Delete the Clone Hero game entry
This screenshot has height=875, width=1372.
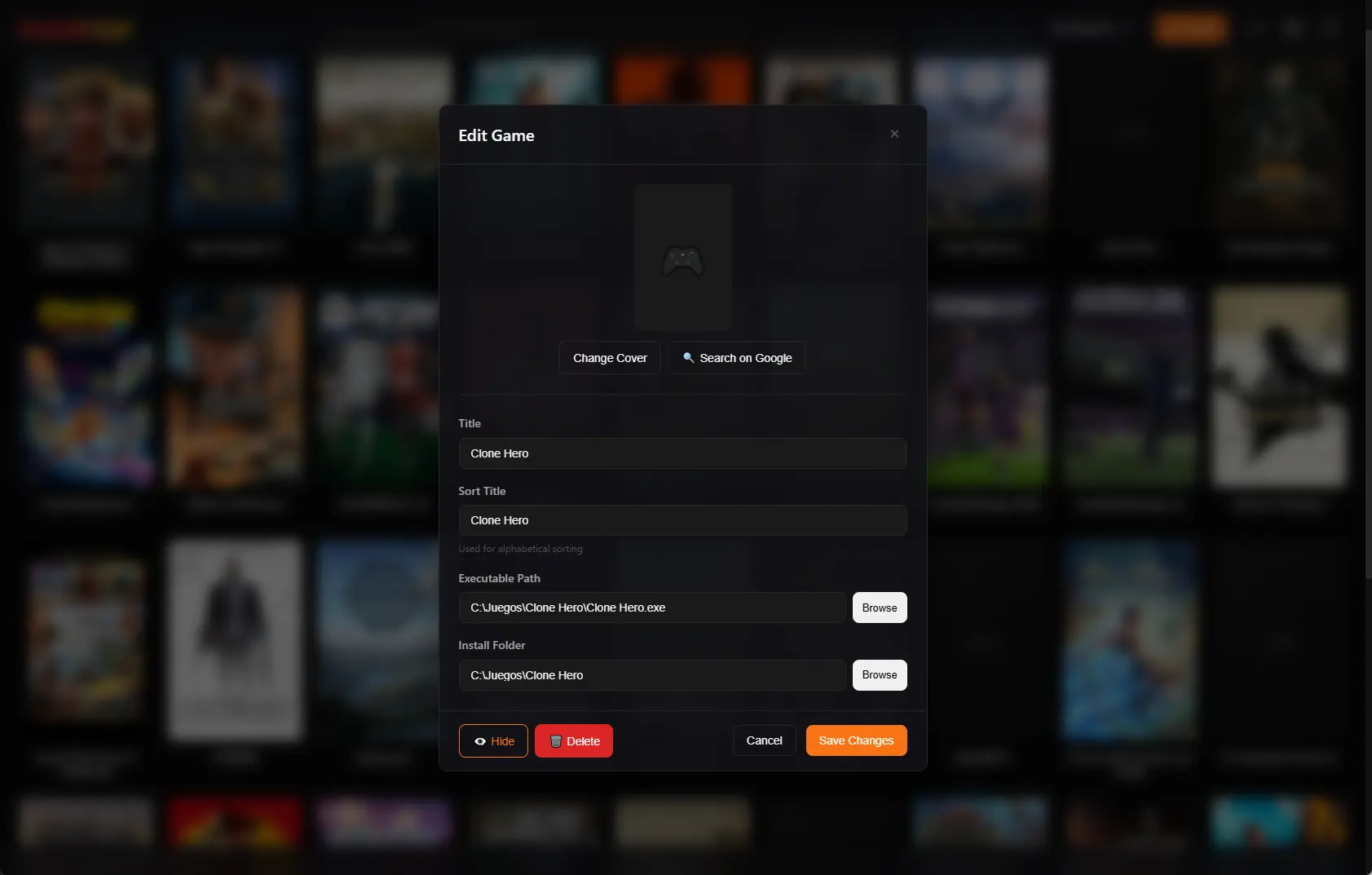(574, 741)
